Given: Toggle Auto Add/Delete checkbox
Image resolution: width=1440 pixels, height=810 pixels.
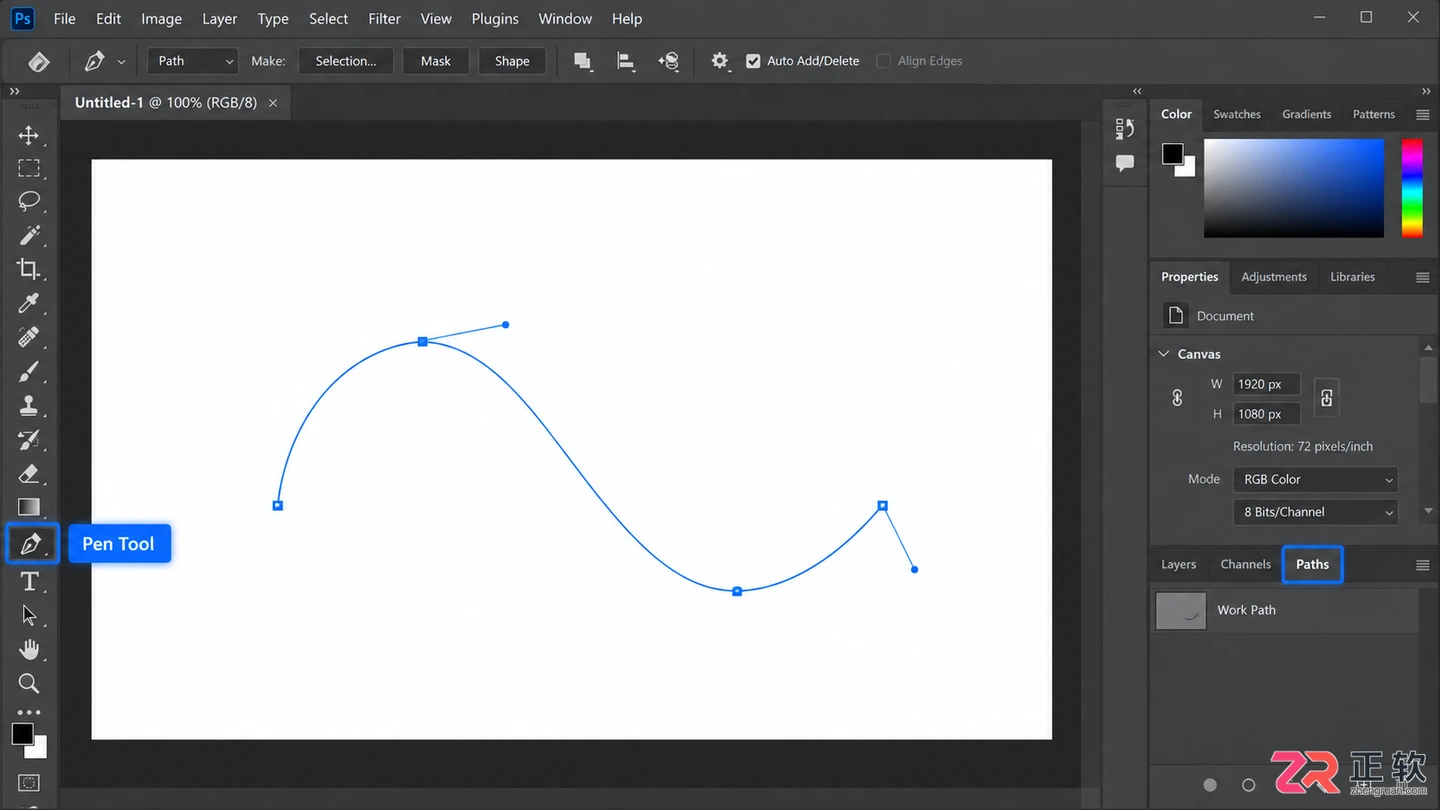Looking at the screenshot, I should tap(753, 61).
